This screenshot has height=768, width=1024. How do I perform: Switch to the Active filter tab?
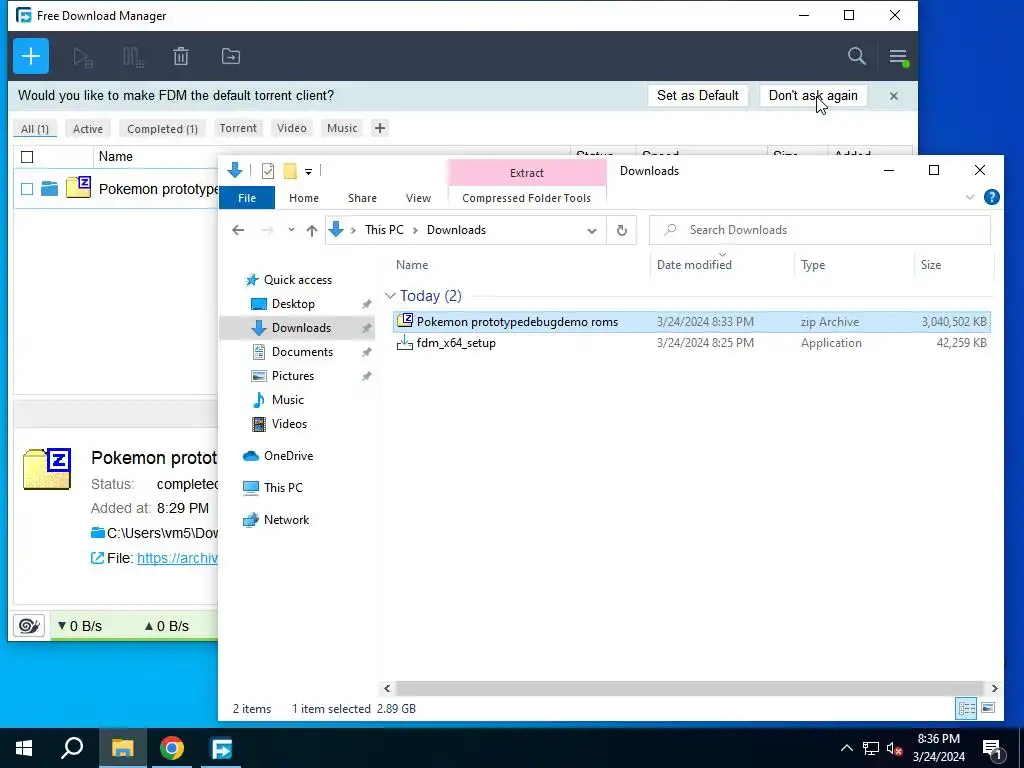click(88, 129)
